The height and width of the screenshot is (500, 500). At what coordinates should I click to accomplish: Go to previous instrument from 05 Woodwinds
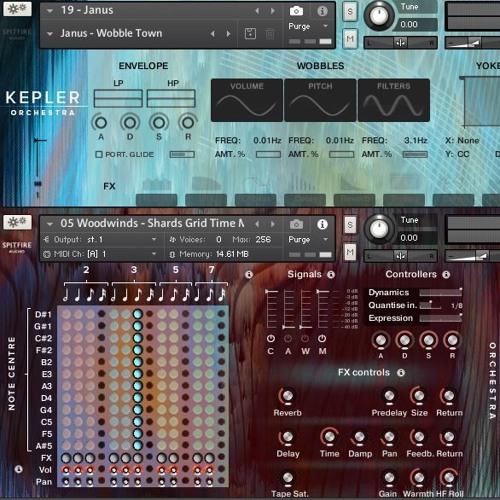click(257, 224)
